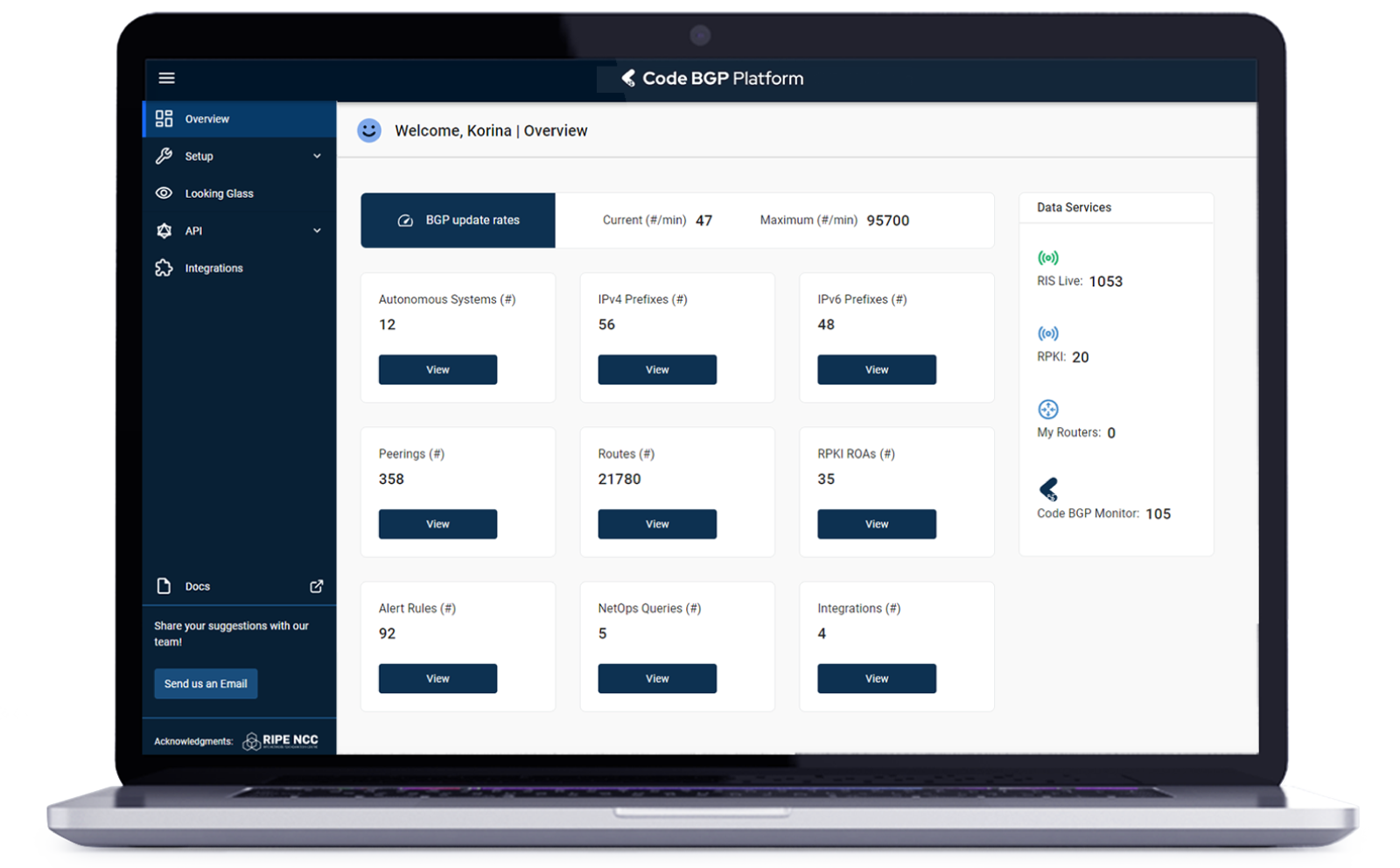Select the BGP update rates tile
This screenshot has height=868, width=1400.
(x=458, y=220)
